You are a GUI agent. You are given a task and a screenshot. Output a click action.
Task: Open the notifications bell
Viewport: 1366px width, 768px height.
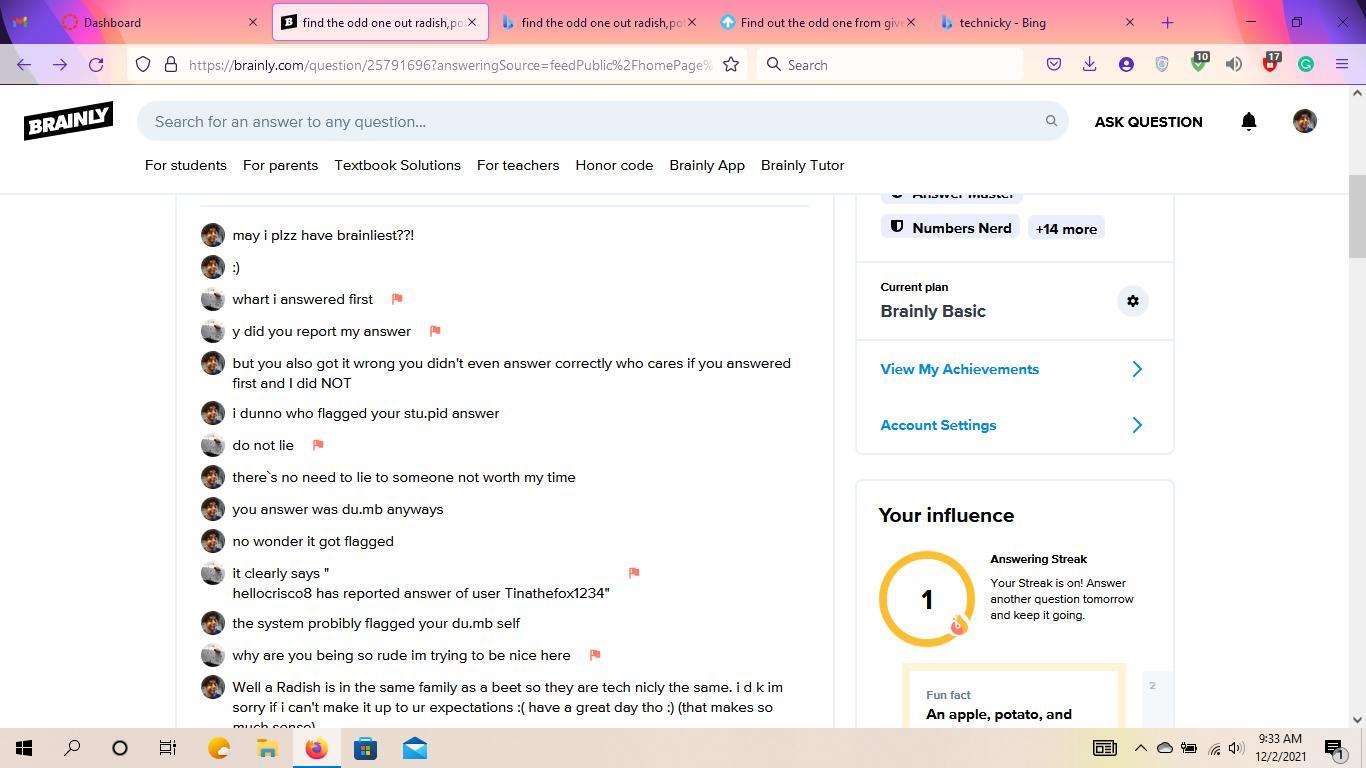click(x=1249, y=121)
